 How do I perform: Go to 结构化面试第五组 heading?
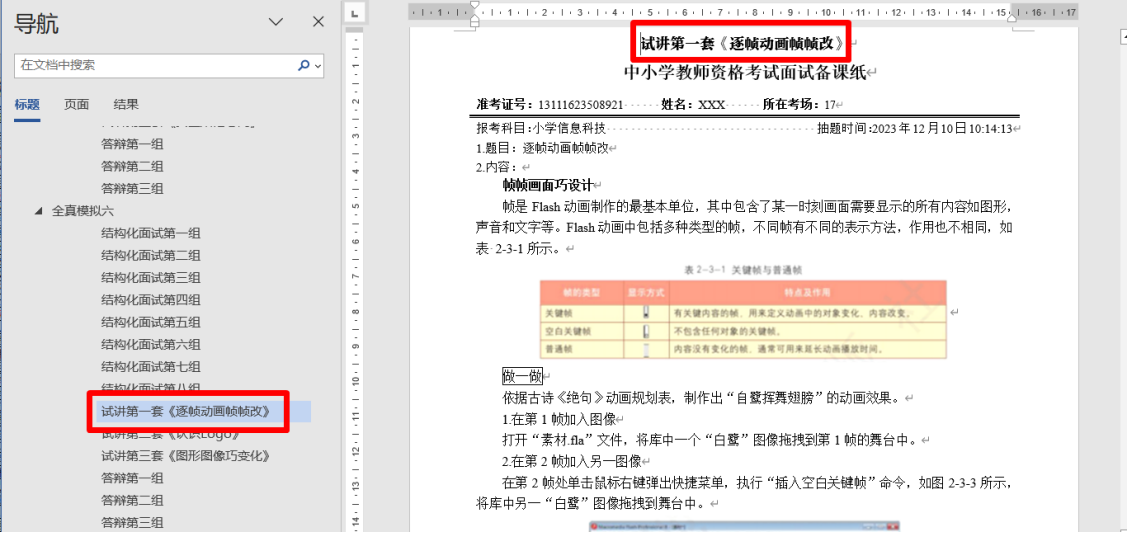click(150, 322)
